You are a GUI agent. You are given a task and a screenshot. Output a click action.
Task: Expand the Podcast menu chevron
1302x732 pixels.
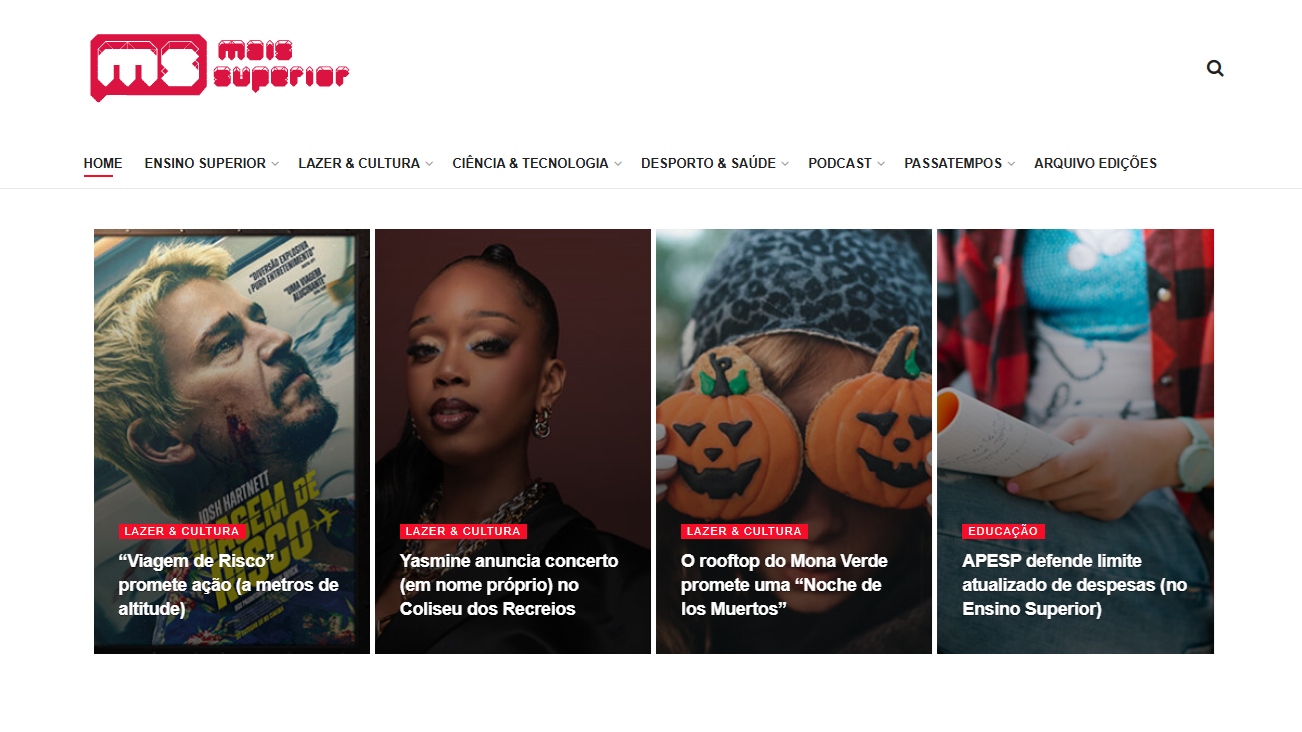point(881,164)
